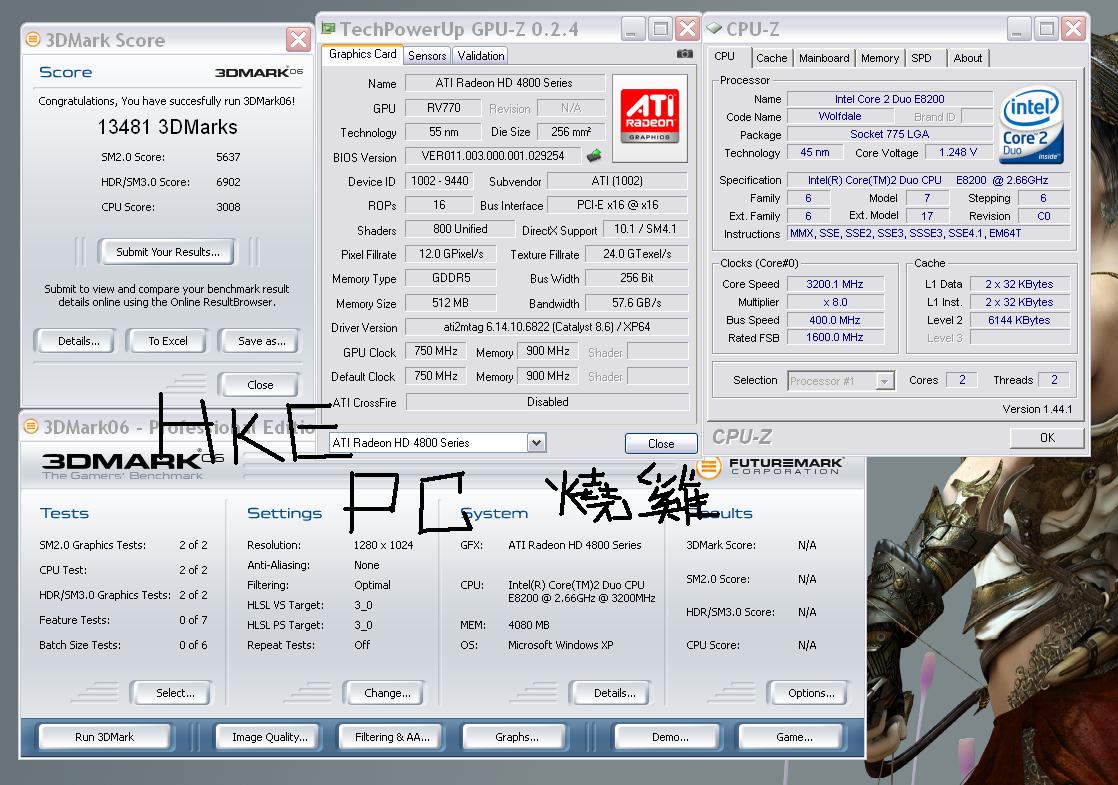Click the Version 1.44.1 text in CPU-Z
The width and height of the screenshot is (1118, 785).
(x=1037, y=409)
